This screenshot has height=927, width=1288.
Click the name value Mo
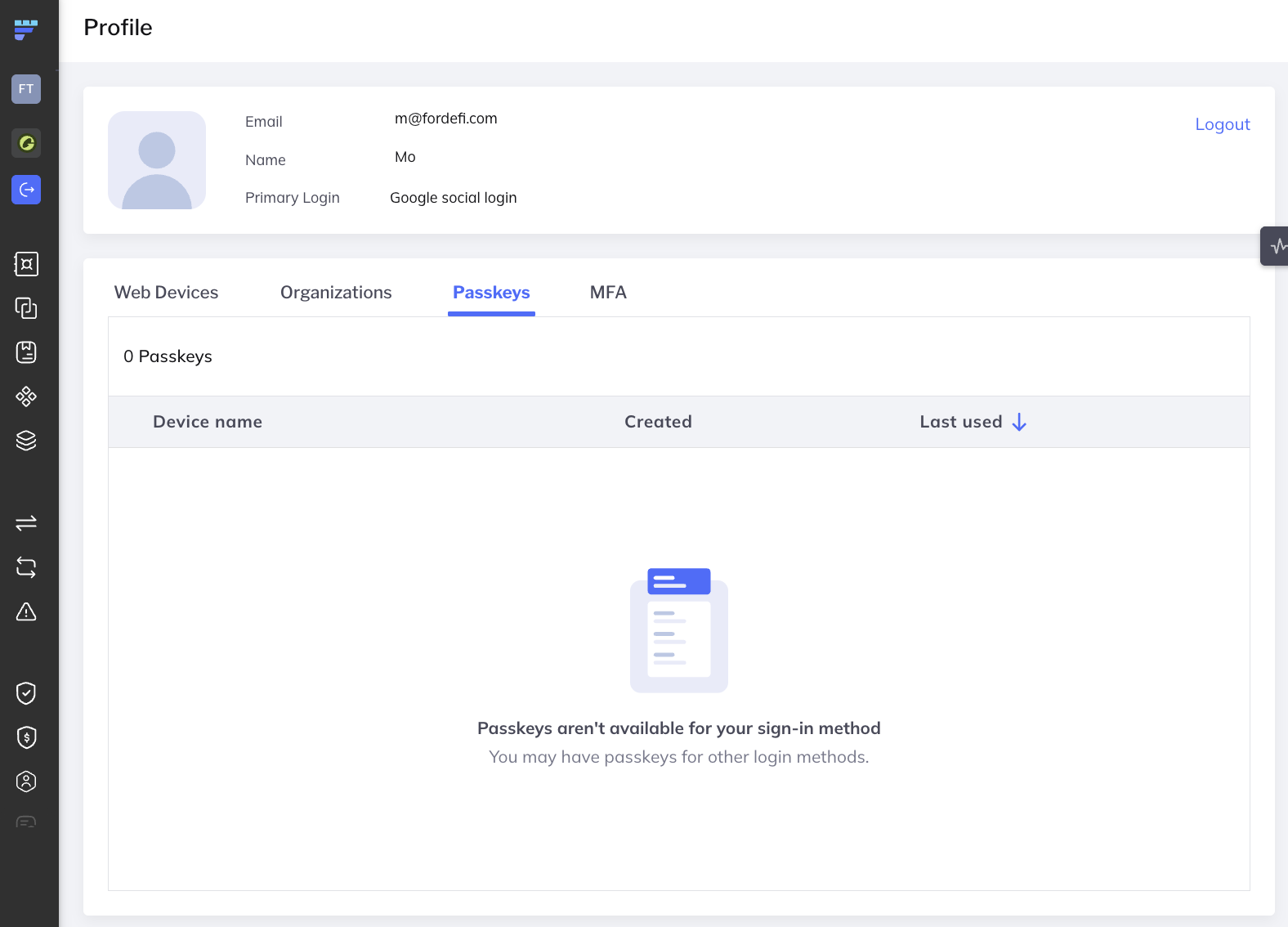[x=405, y=157]
